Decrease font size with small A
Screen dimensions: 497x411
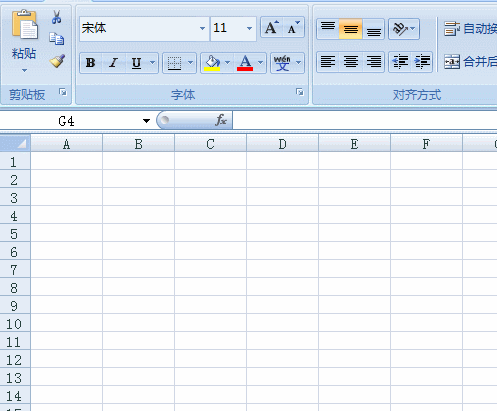coord(293,28)
